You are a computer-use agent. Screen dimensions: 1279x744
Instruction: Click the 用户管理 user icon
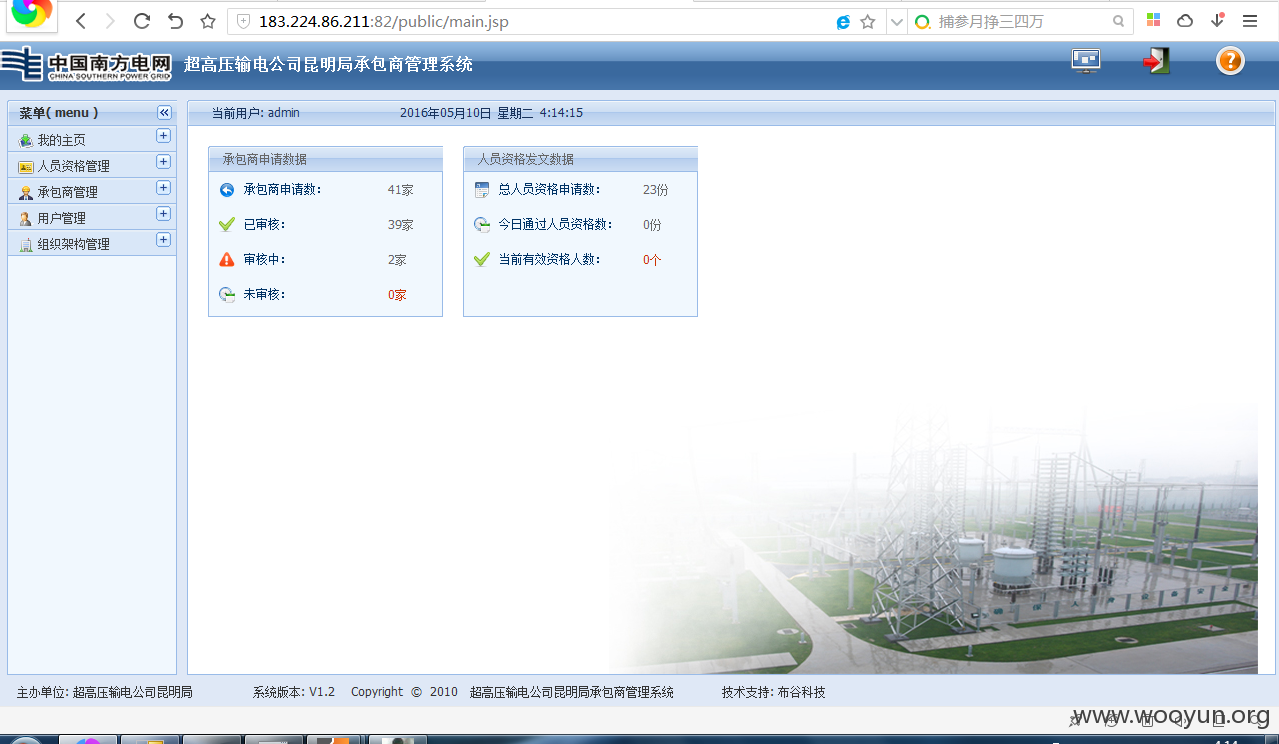click(x=26, y=218)
